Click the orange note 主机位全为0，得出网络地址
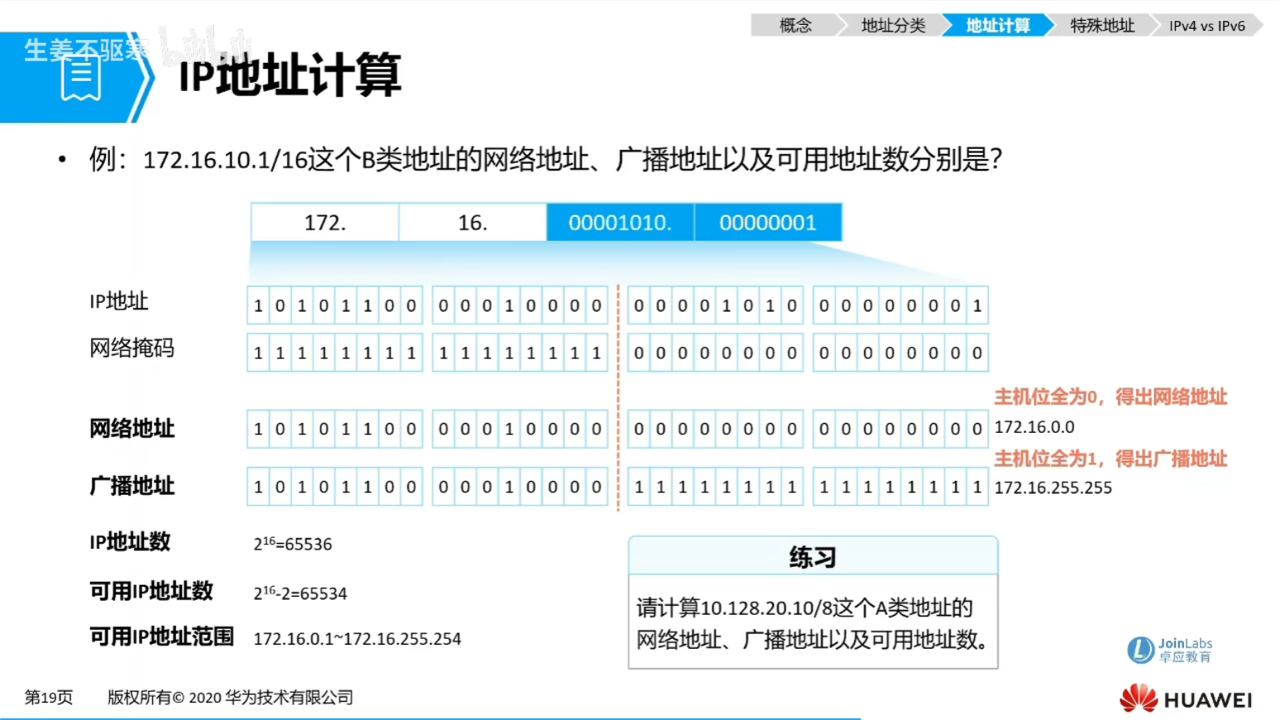 tap(1110, 397)
